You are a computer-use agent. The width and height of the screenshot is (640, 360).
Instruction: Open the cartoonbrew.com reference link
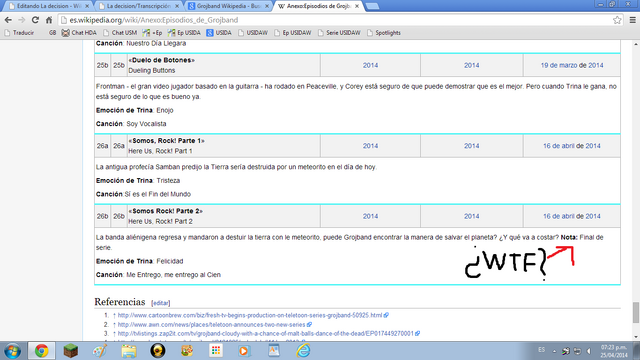point(250,315)
